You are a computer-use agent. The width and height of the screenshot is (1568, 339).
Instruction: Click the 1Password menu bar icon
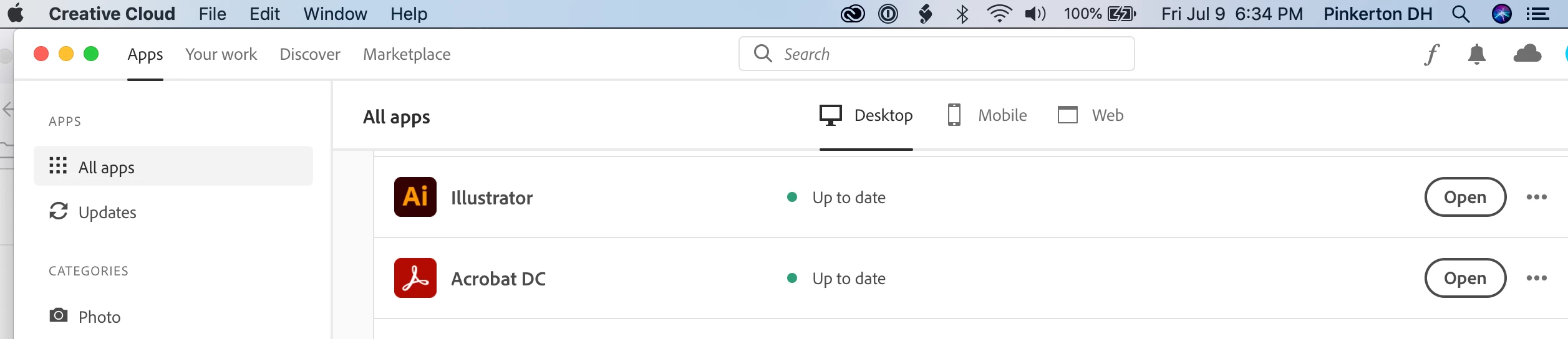(x=888, y=14)
